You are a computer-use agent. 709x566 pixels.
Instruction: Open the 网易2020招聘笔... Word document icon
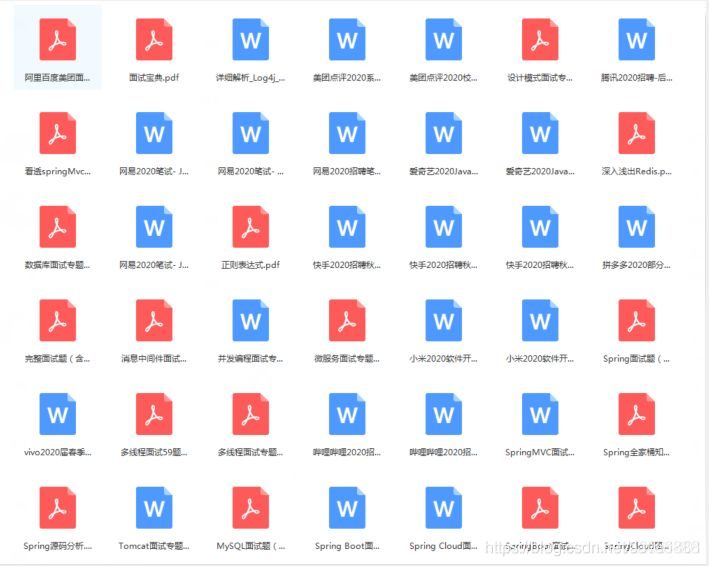pos(347,133)
